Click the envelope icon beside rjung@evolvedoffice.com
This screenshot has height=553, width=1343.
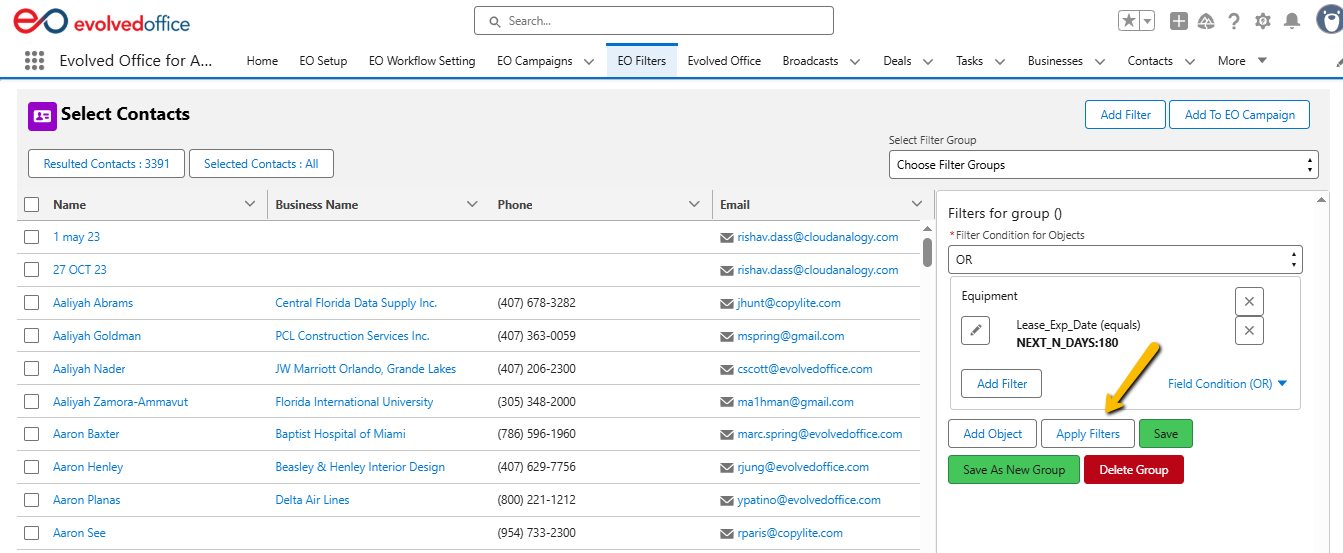tap(727, 467)
